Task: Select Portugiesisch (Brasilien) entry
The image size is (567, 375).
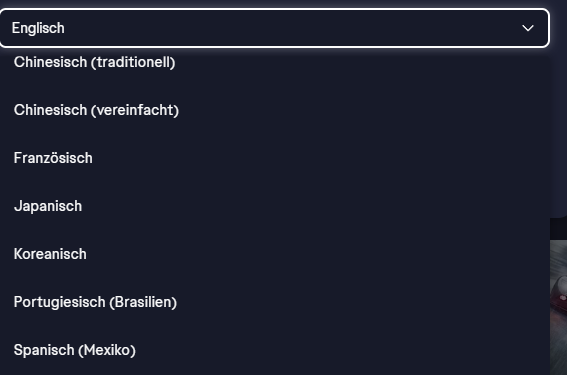Action: [275, 302]
